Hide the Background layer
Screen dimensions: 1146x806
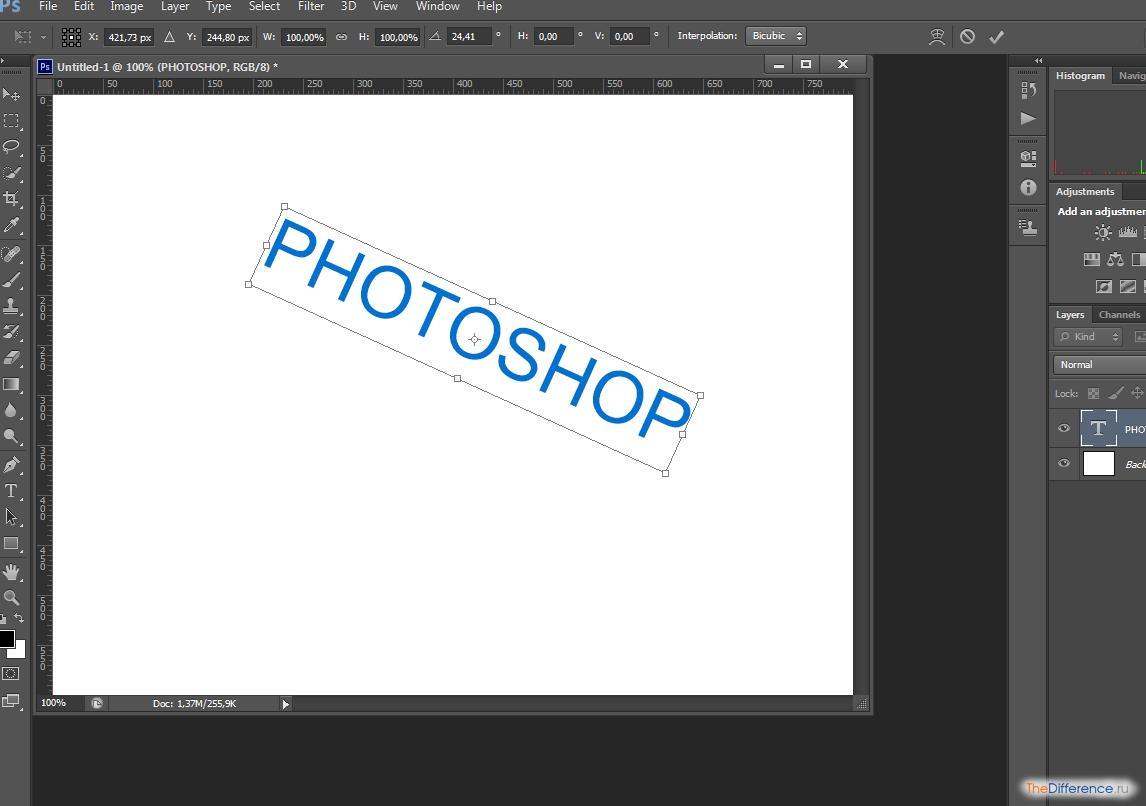(1064, 463)
